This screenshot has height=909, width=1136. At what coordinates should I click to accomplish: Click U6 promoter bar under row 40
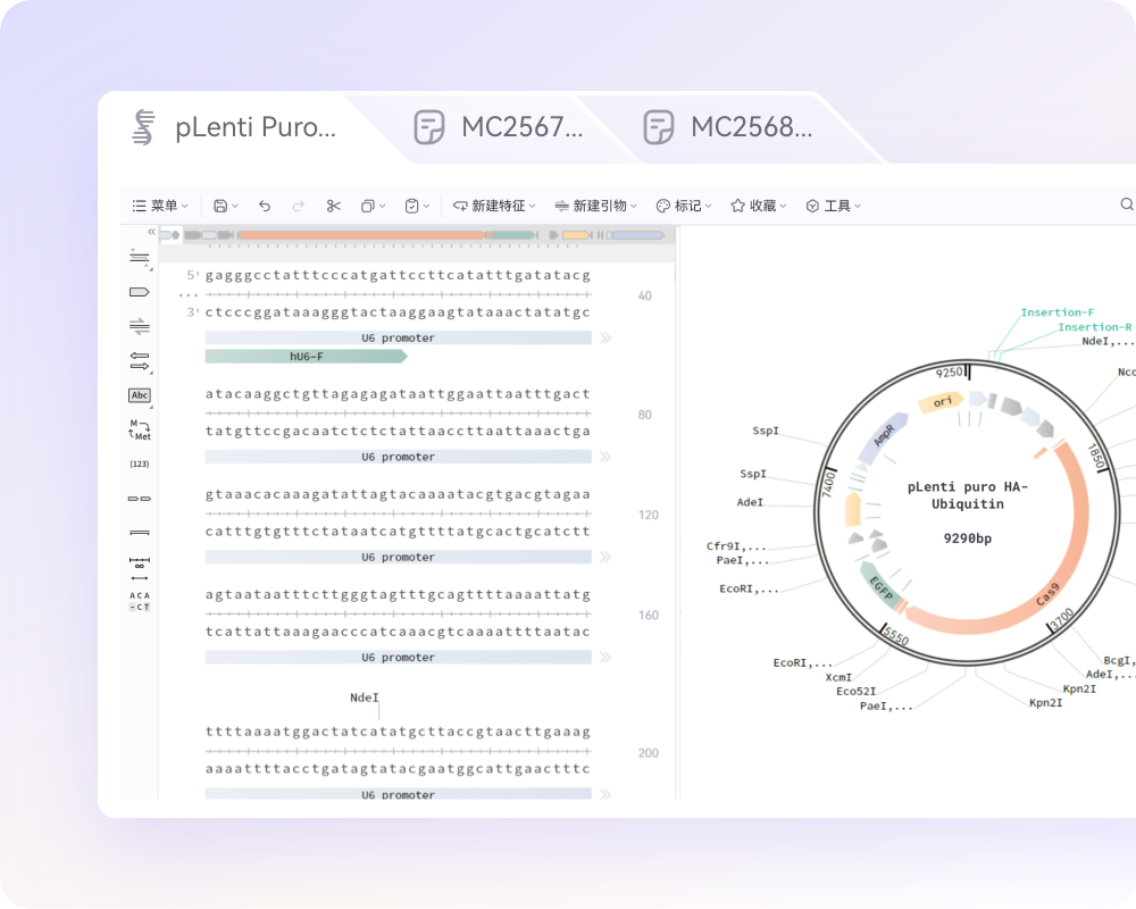coord(398,338)
